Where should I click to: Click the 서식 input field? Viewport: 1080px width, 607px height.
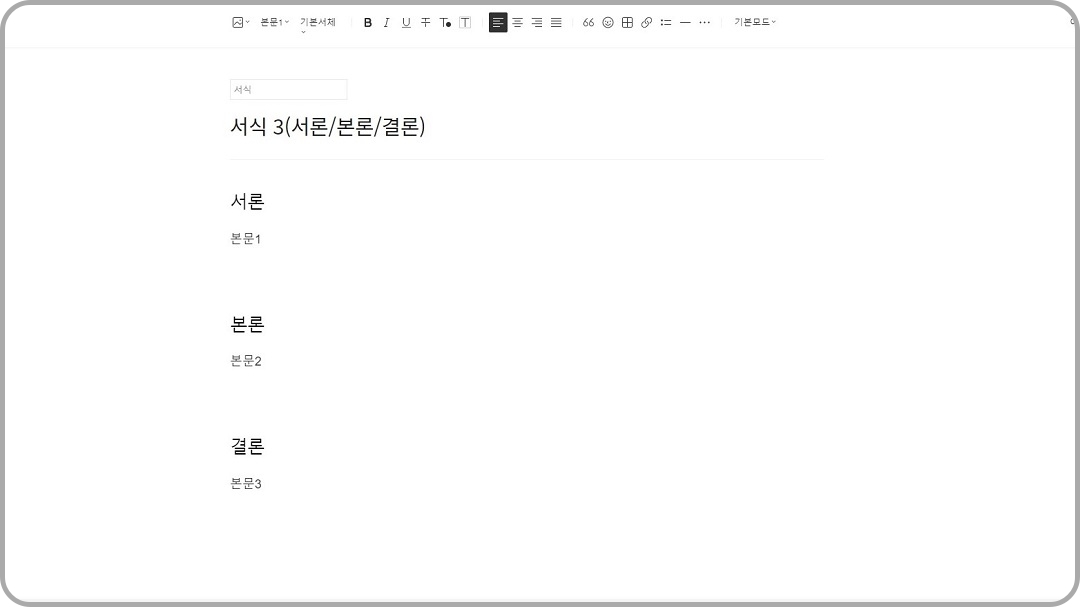(288, 89)
